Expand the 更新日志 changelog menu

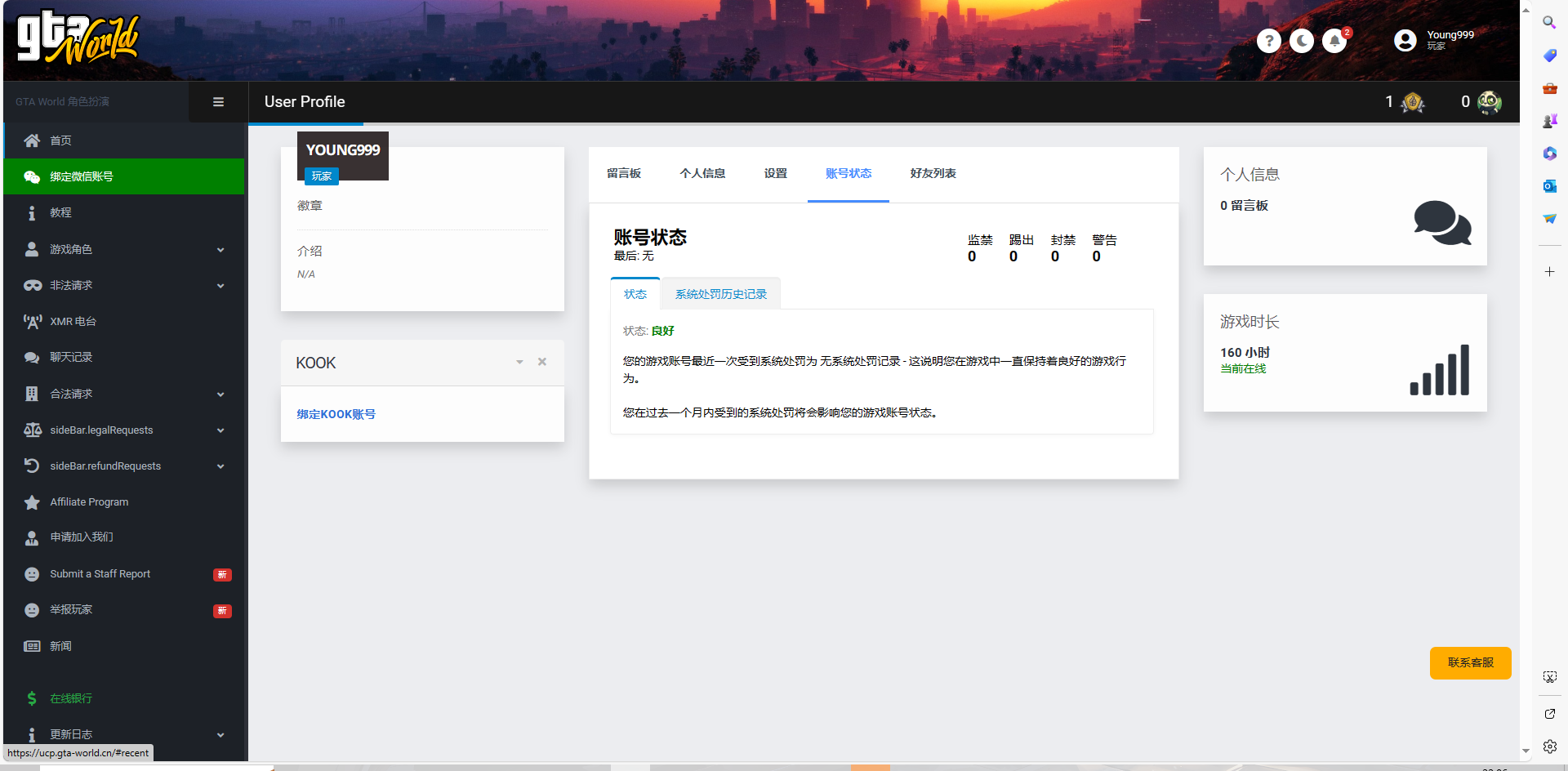coord(124,734)
